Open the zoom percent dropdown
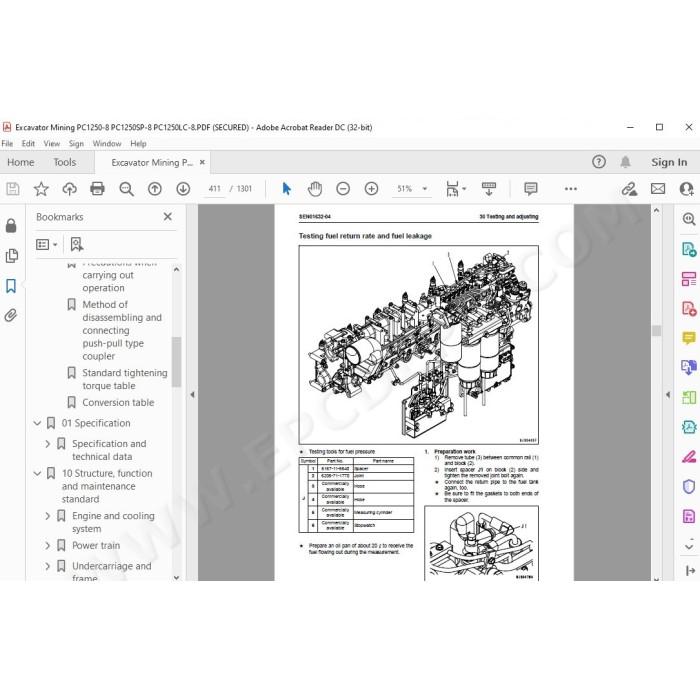Image resolution: width=700 pixels, height=700 pixels. pyautogui.click(x=425, y=189)
